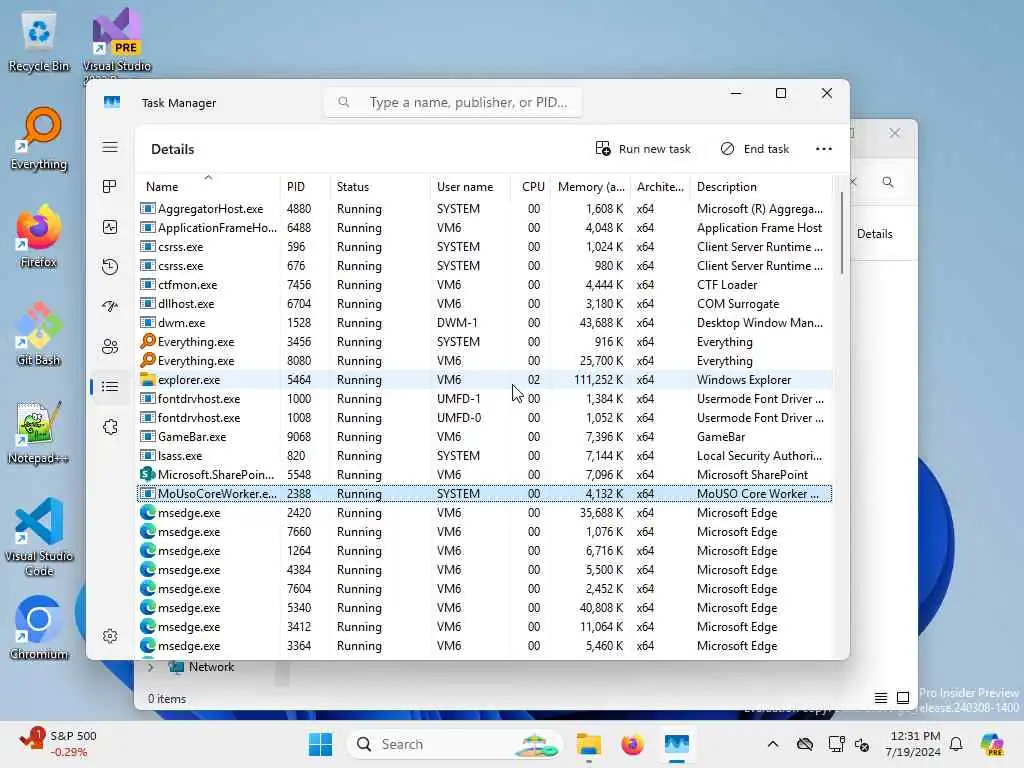Open notification bell in system tray
This screenshot has width=1024, height=768.
pyautogui.click(x=956, y=744)
